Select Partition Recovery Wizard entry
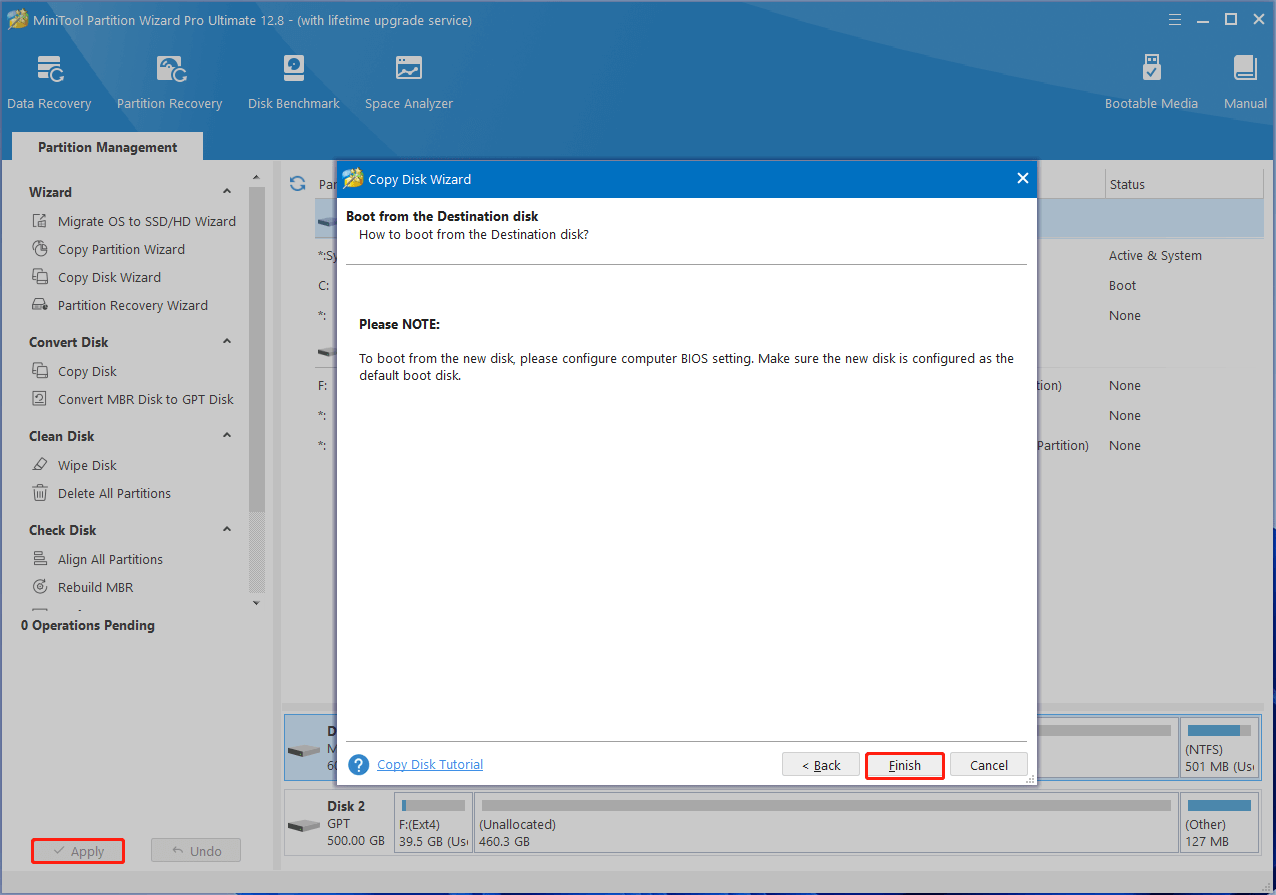This screenshot has height=895, width=1276. tap(133, 305)
